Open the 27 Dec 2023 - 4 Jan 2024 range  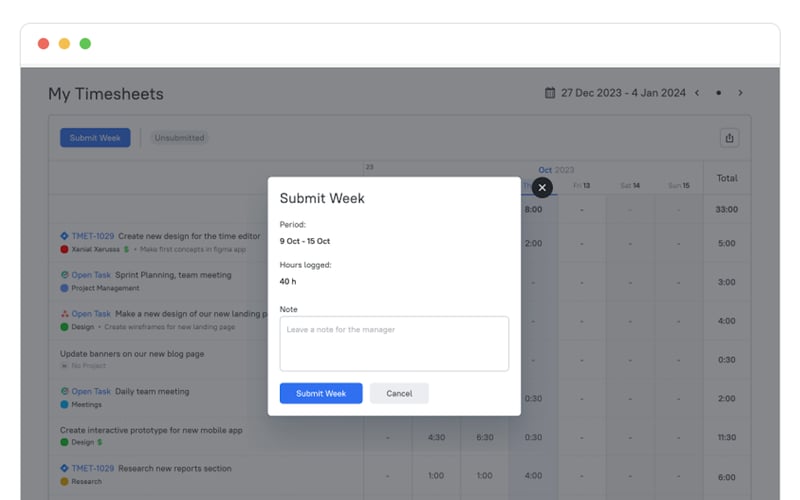tap(623, 93)
